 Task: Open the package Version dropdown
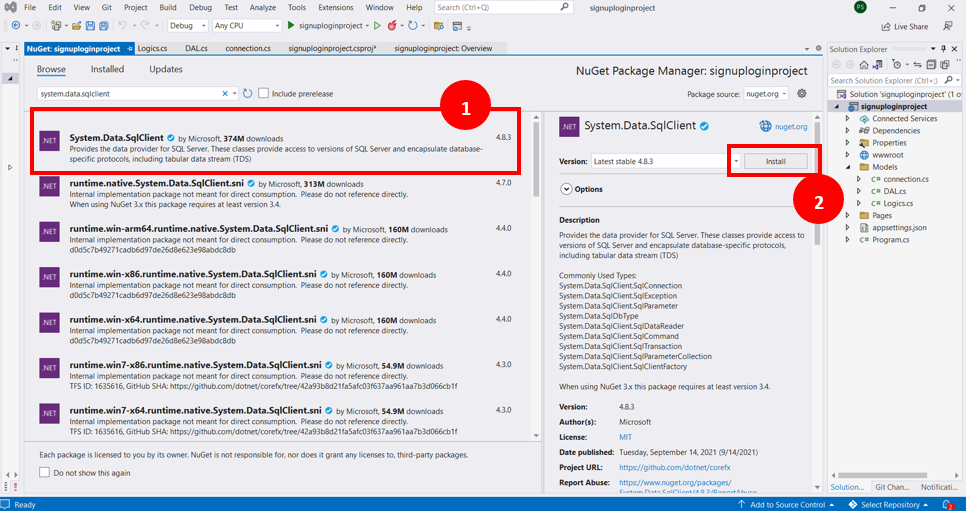tap(736, 161)
